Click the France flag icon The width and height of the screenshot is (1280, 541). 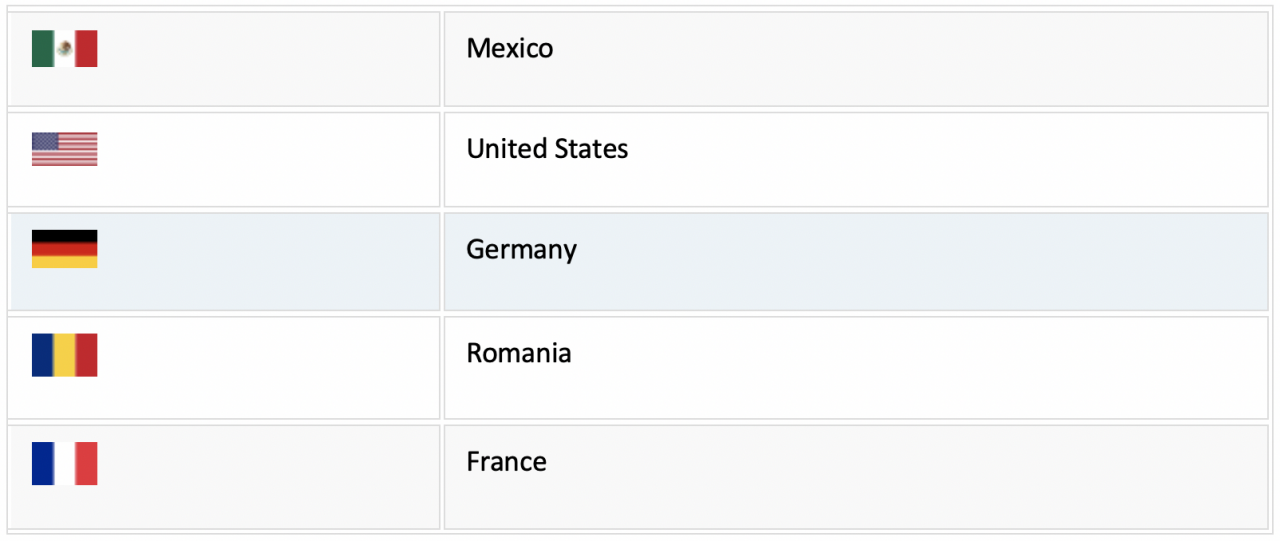pos(64,463)
